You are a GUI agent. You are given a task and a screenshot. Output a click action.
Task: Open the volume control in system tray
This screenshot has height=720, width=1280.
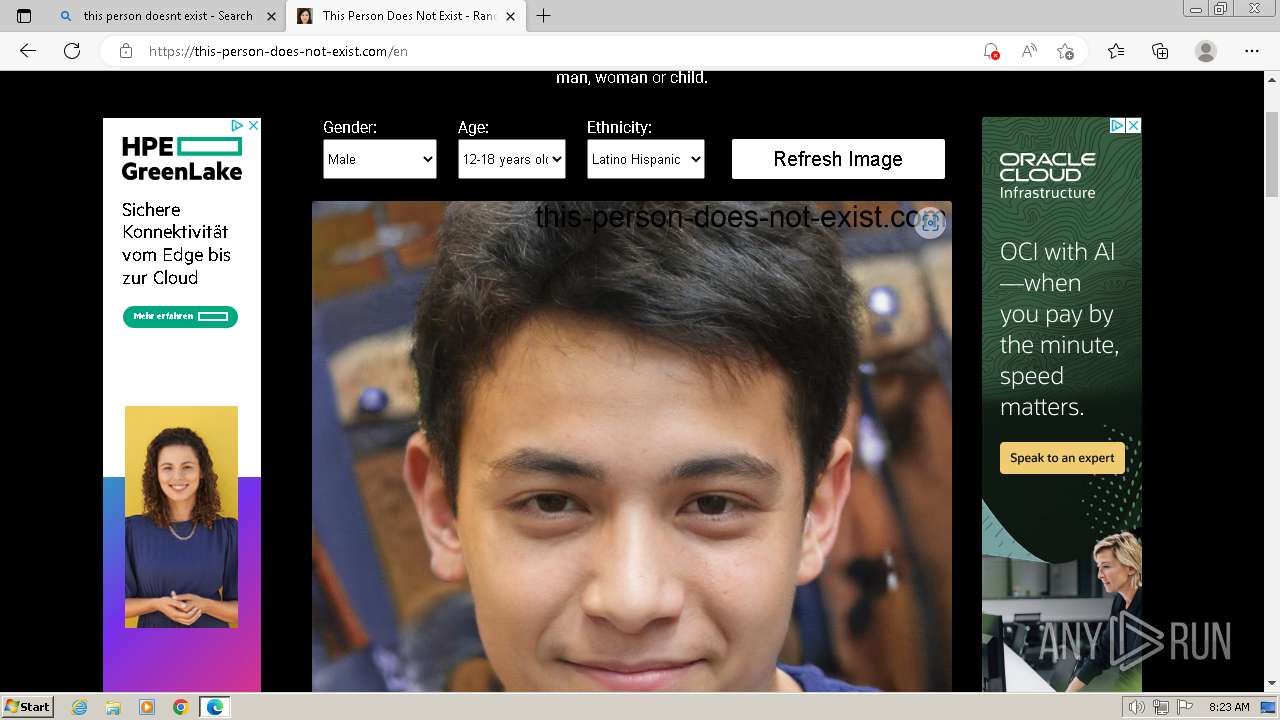(1137, 707)
